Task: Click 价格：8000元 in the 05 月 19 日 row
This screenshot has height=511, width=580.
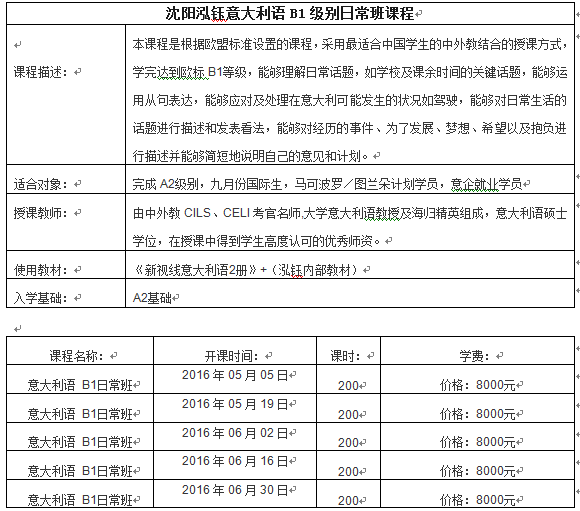Action: click(x=477, y=414)
